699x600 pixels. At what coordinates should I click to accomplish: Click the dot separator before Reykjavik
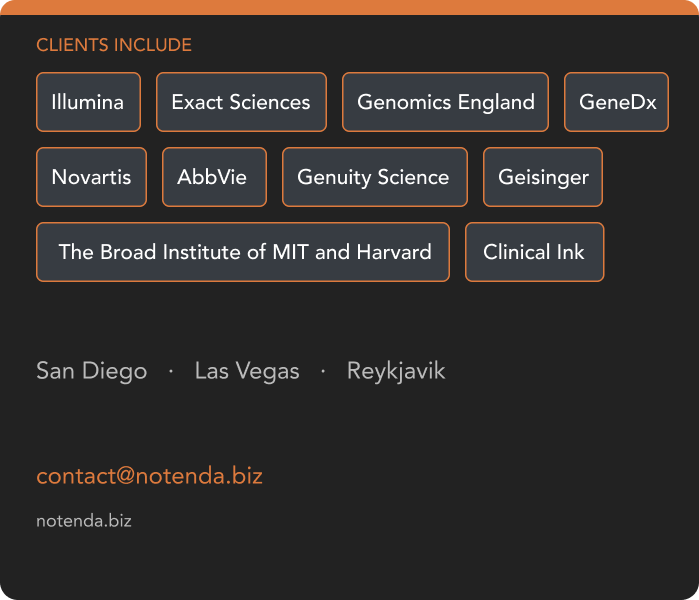323,371
